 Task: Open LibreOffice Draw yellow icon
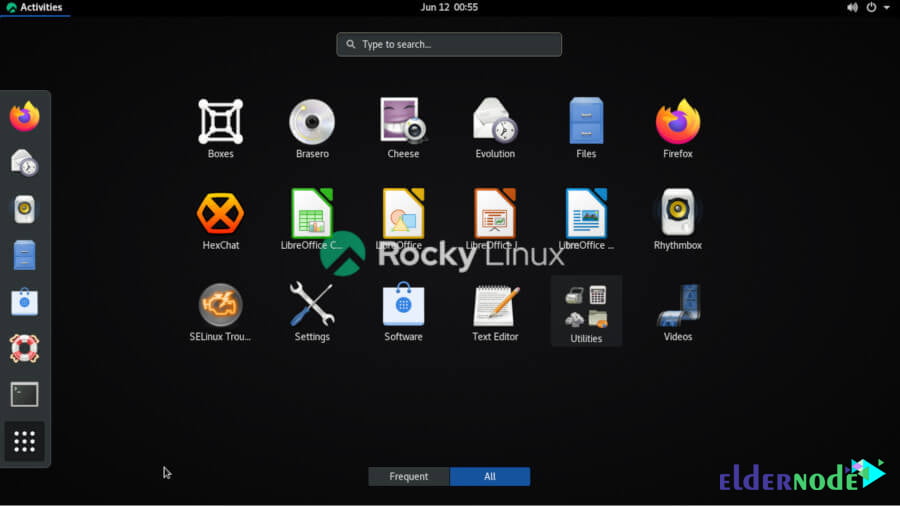(403, 219)
